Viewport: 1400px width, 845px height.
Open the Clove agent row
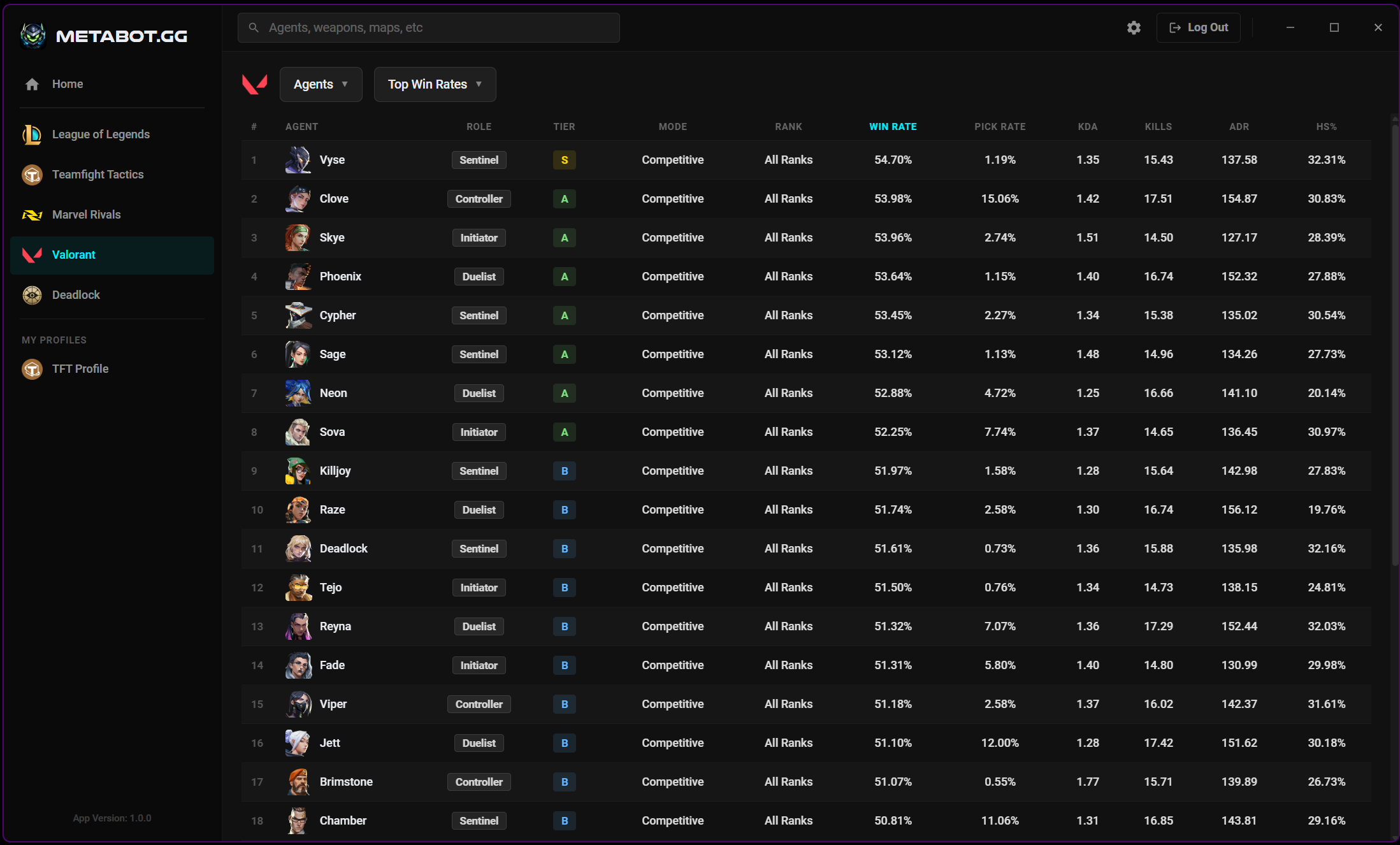[x=334, y=199]
